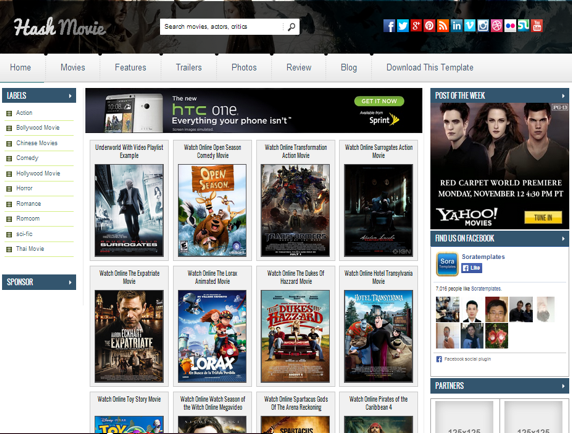The height and width of the screenshot is (434, 572).
Task: Open the YouTube icon in header
Action: click(x=537, y=26)
